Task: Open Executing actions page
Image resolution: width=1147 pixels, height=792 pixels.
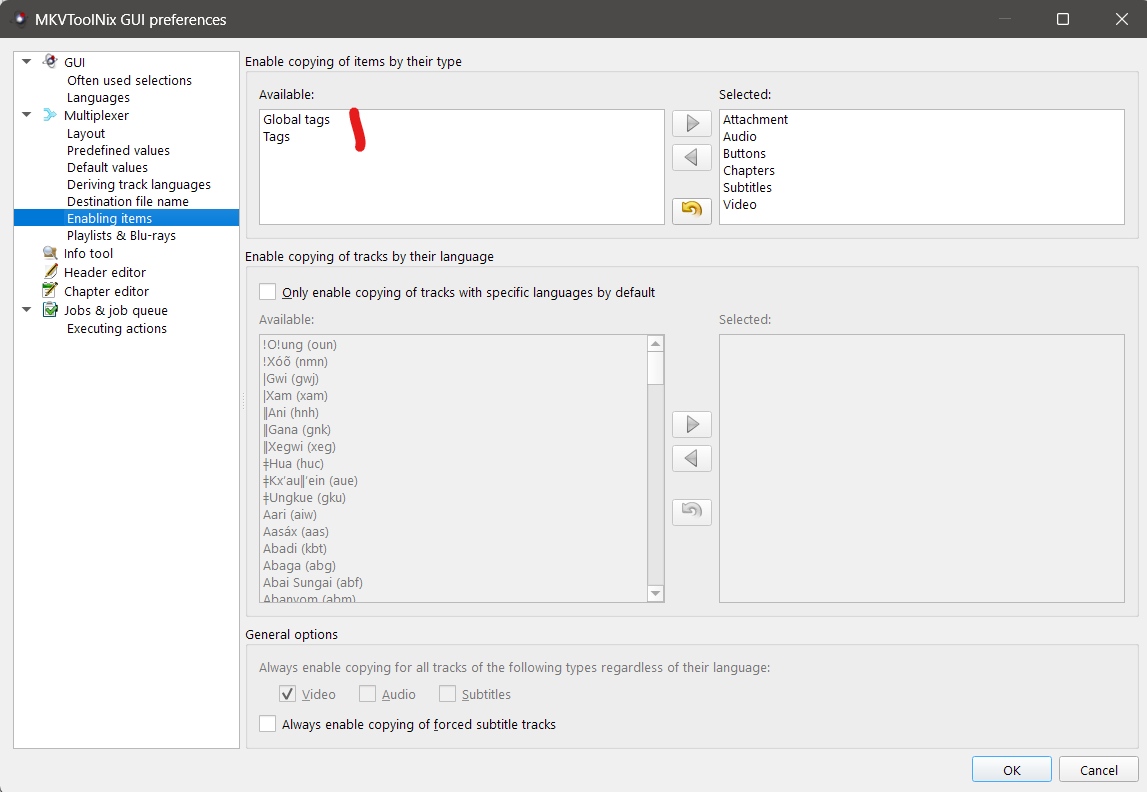Action: point(117,328)
